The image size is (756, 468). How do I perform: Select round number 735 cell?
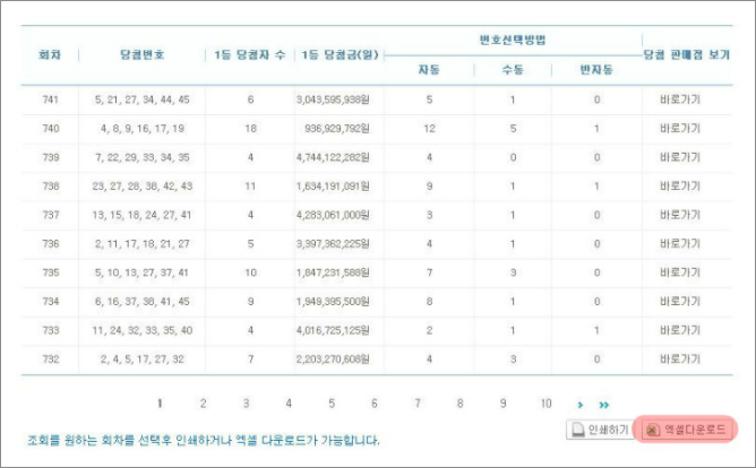coord(51,272)
